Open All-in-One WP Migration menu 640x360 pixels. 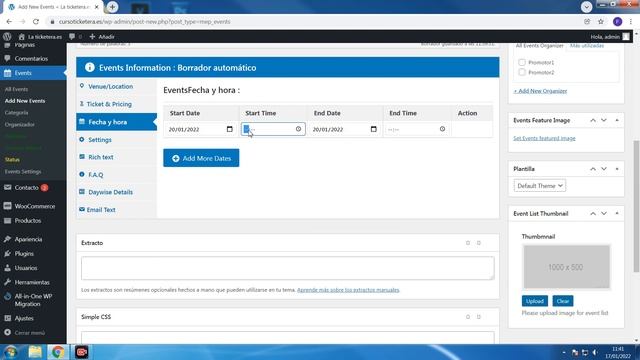[x=33, y=300]
